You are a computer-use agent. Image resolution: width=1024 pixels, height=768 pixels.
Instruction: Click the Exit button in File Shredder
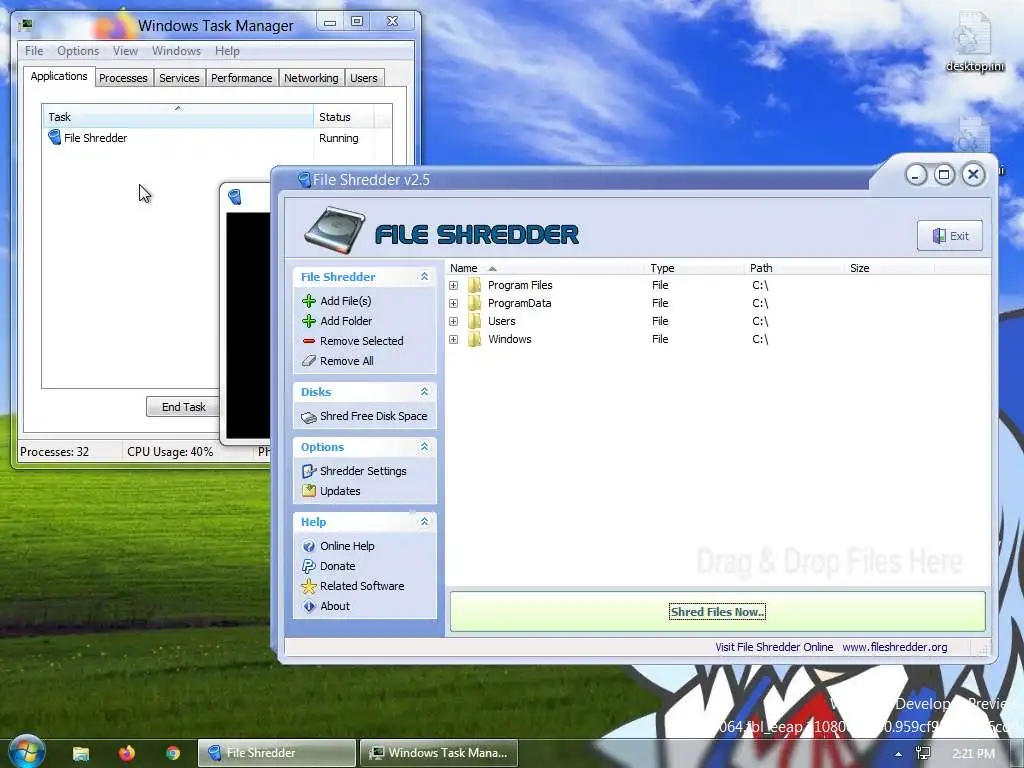tap(950, 236)
